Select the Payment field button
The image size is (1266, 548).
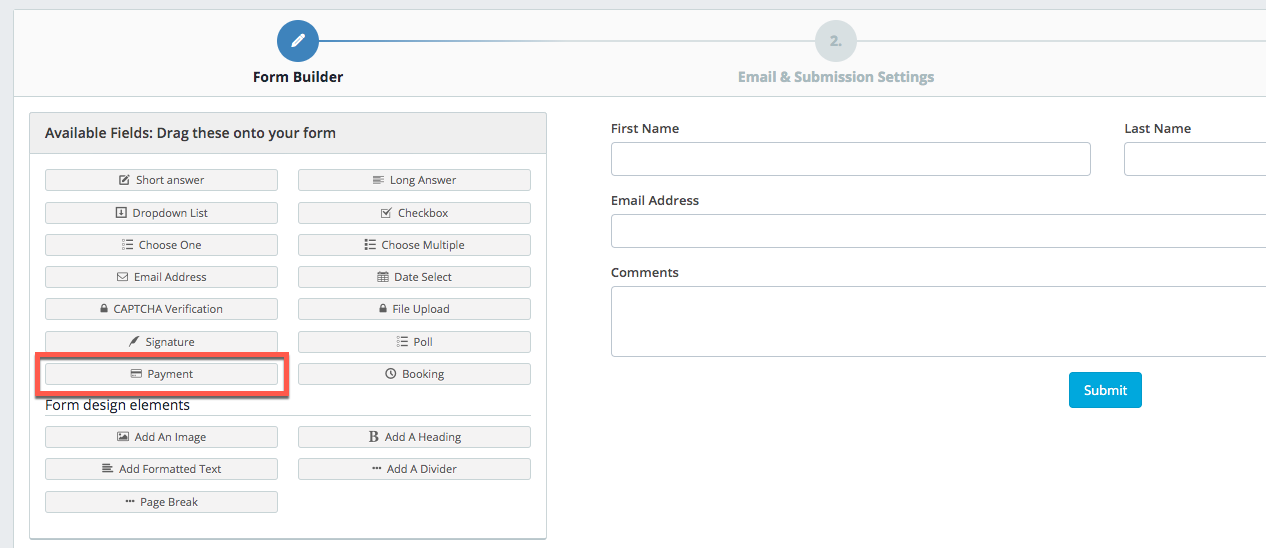[161, 374]
